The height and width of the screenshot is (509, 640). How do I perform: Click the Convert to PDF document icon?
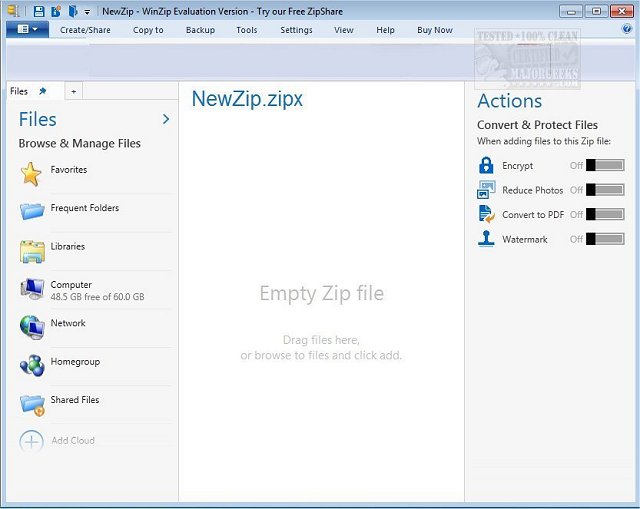pyautogui.click(x=486, y=214)
